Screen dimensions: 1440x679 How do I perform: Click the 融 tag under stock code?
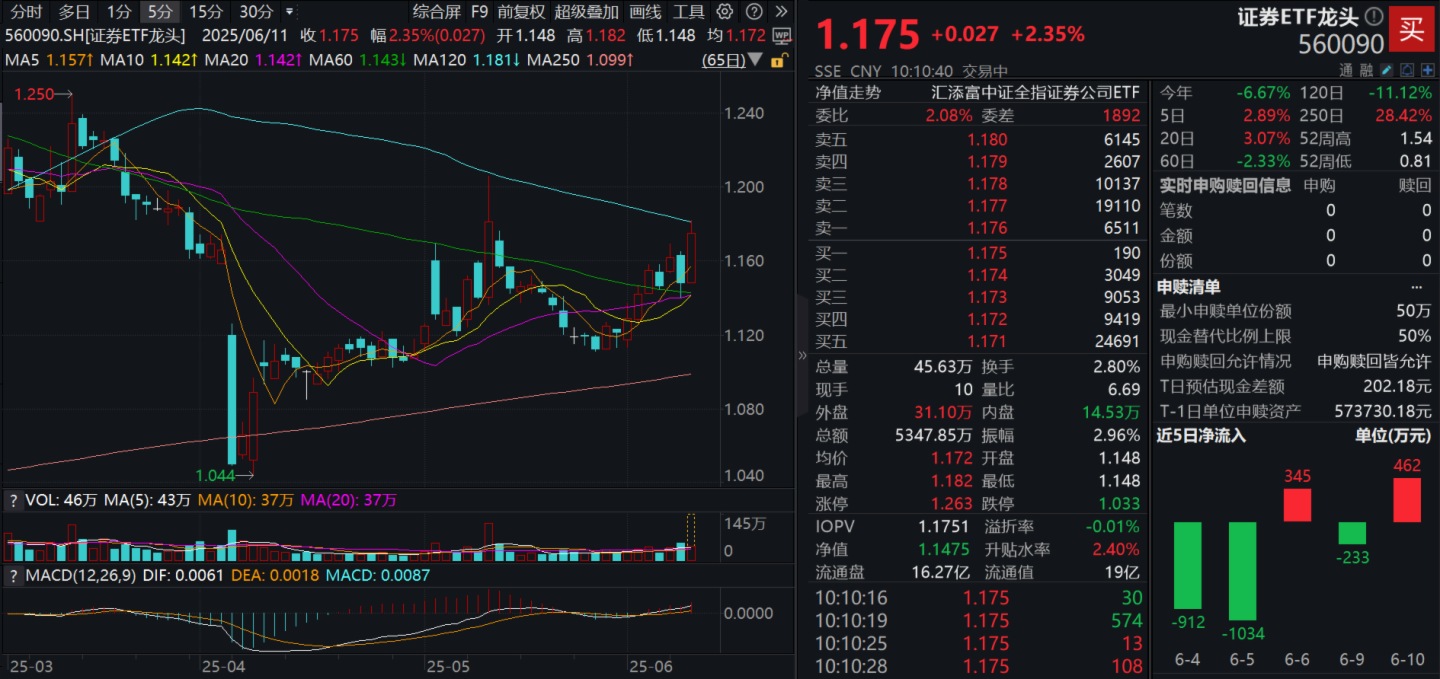click(1367, 71)
